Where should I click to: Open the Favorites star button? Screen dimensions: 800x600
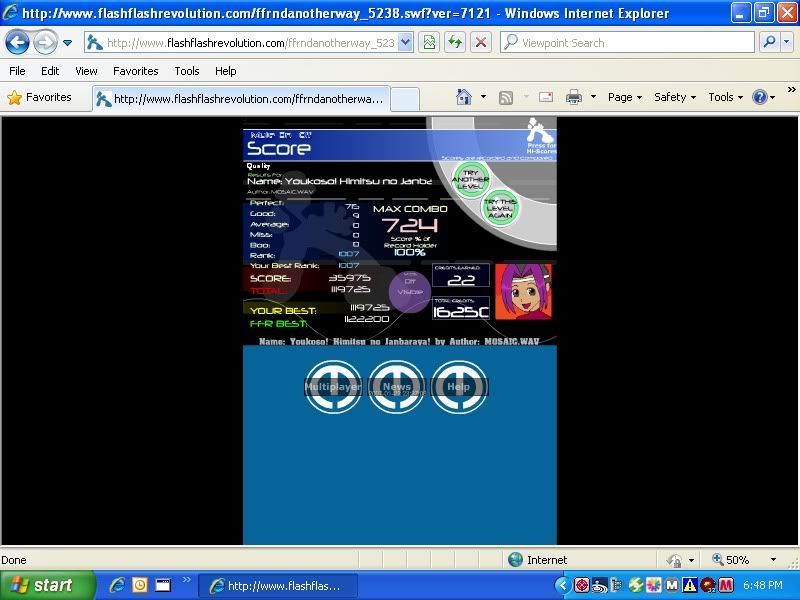pyautogui.click(x=40, y=98)
